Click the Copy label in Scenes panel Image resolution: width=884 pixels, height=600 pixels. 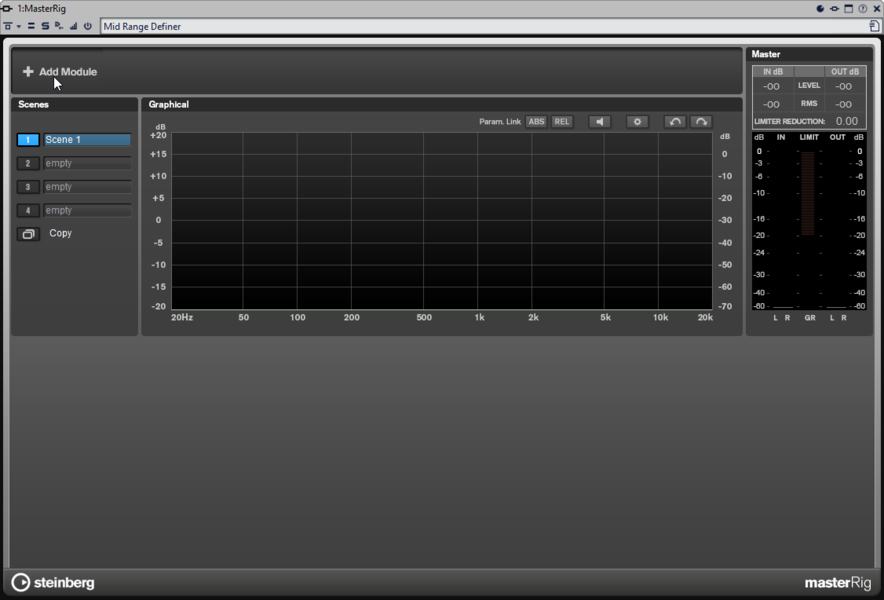tap(60, 233)
